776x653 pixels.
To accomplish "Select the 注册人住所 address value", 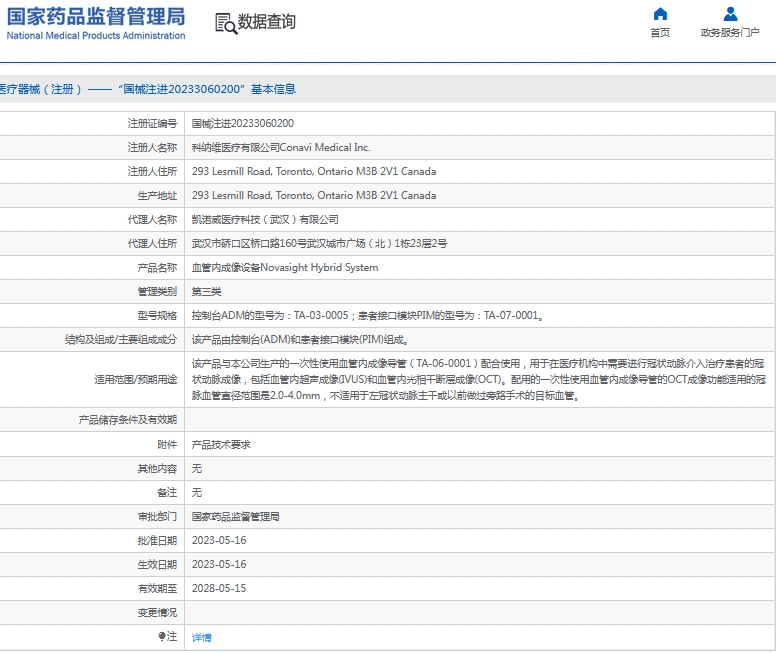I will pos(314,171).
